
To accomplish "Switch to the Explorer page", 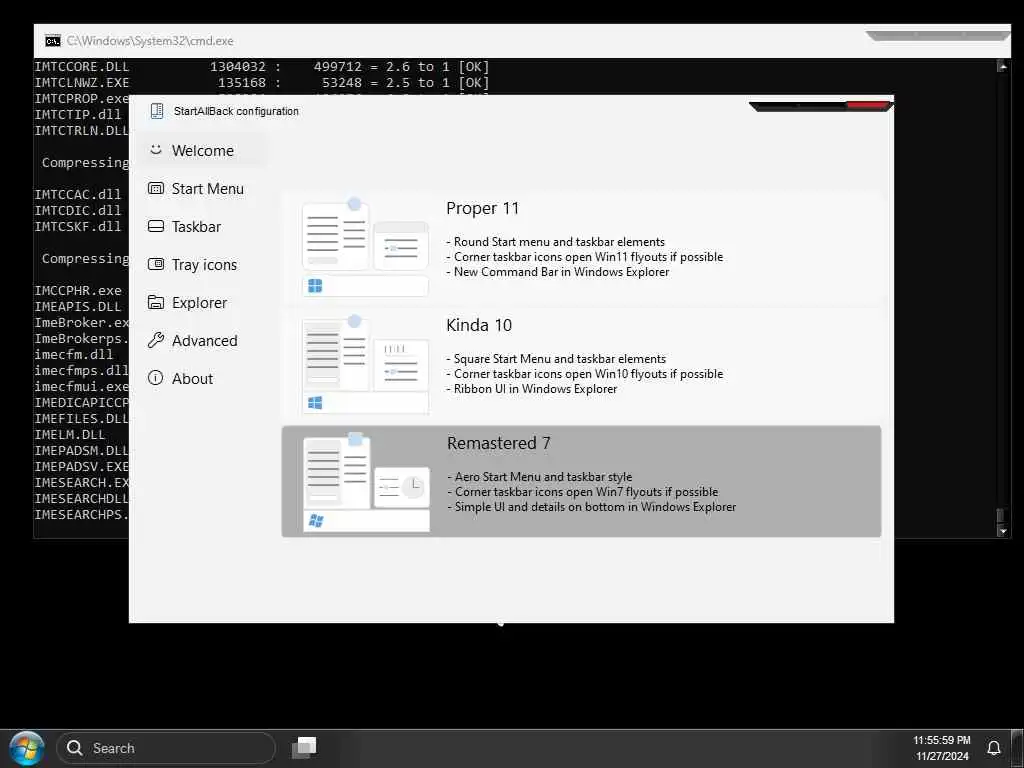I will pyautogui.click(x=199, y=302).
